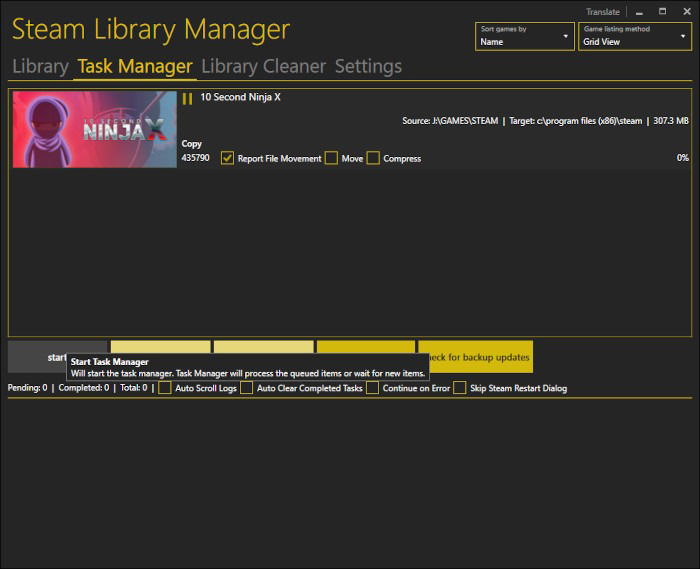Enable Continue on Error checkbox

(x=372, y=388)
